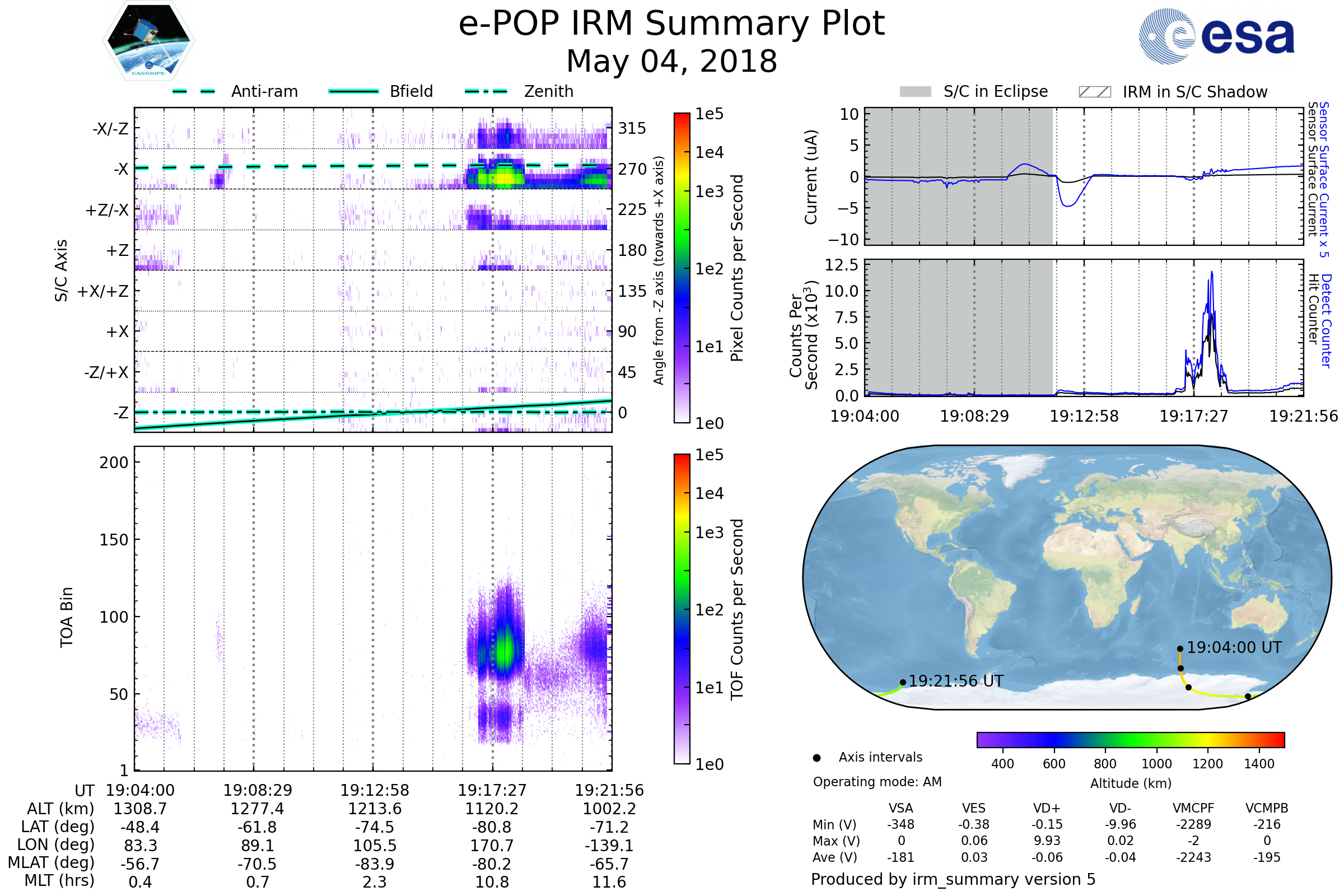
Task: Click the TOF Counts per Second colorbar
Action: click(x=682, y=609)
